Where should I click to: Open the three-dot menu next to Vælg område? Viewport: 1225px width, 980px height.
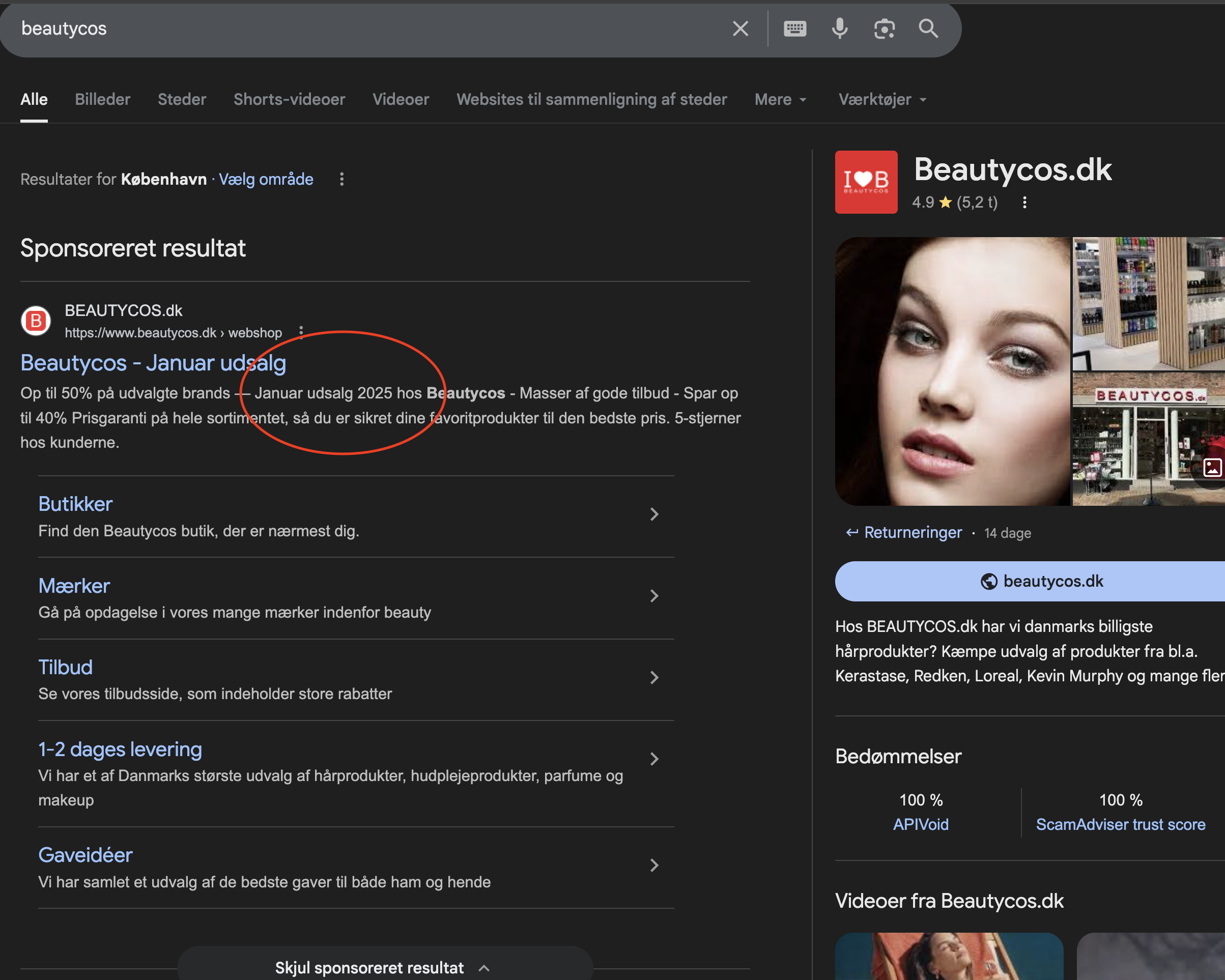(x=341, y=180)
